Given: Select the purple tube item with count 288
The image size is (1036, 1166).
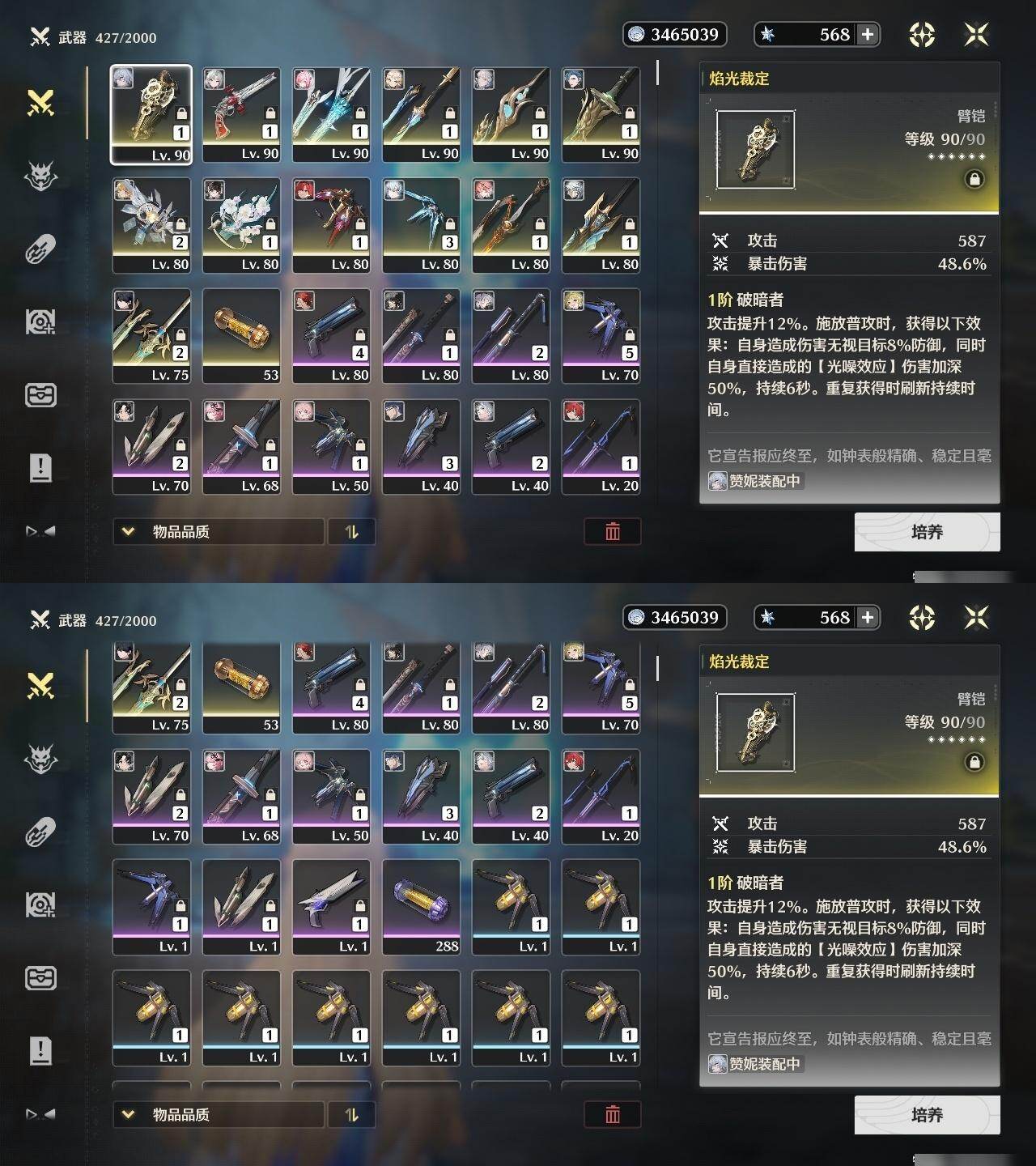Looking at the screenshot, I should click(421, 907).
